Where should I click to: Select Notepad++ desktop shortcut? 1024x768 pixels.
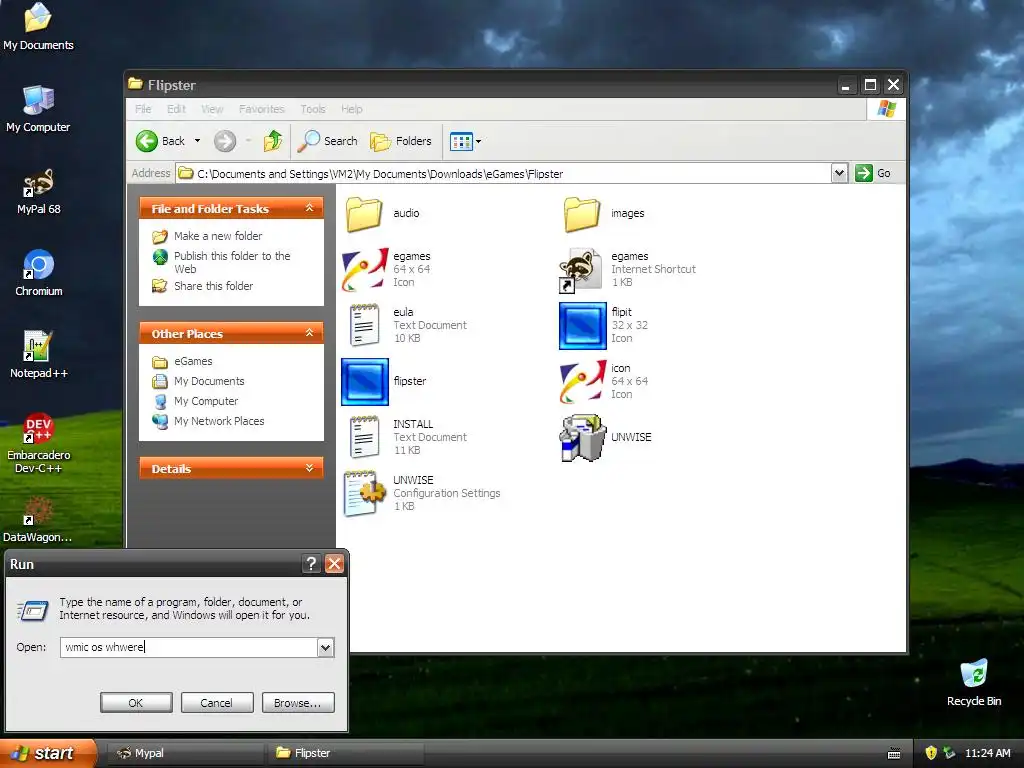pos(38,355)
